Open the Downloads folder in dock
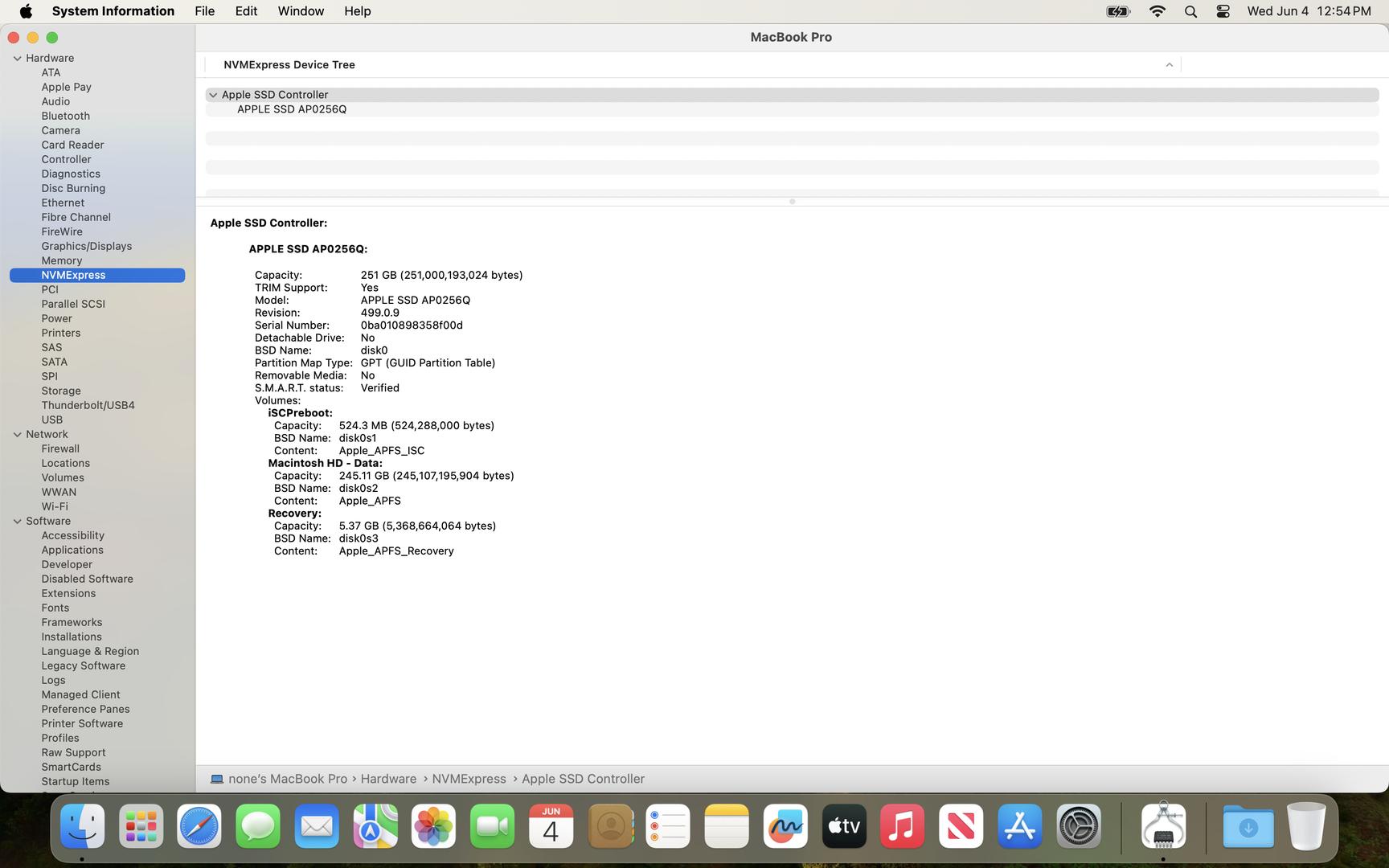This screenshot has width=1389, height=868. coord(1248,826)
